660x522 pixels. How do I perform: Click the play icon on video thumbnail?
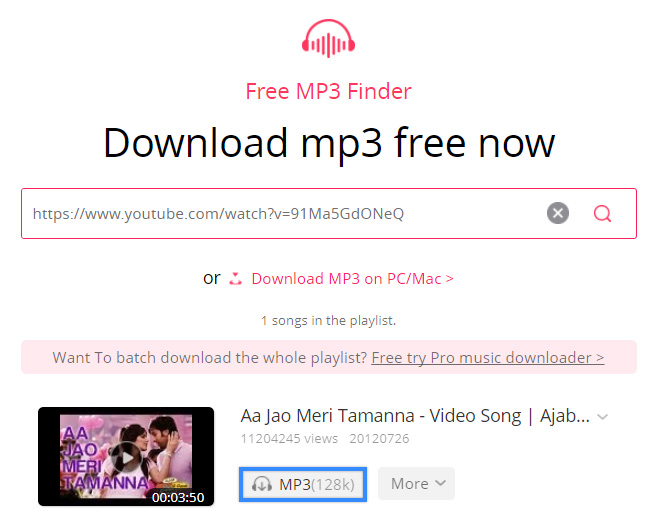126,458
